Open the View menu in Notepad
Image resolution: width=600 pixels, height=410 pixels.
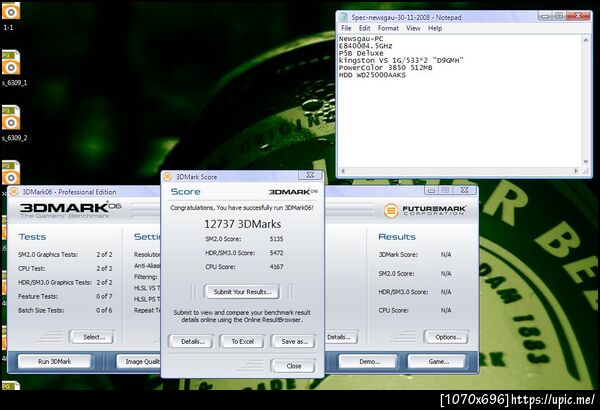413,28
